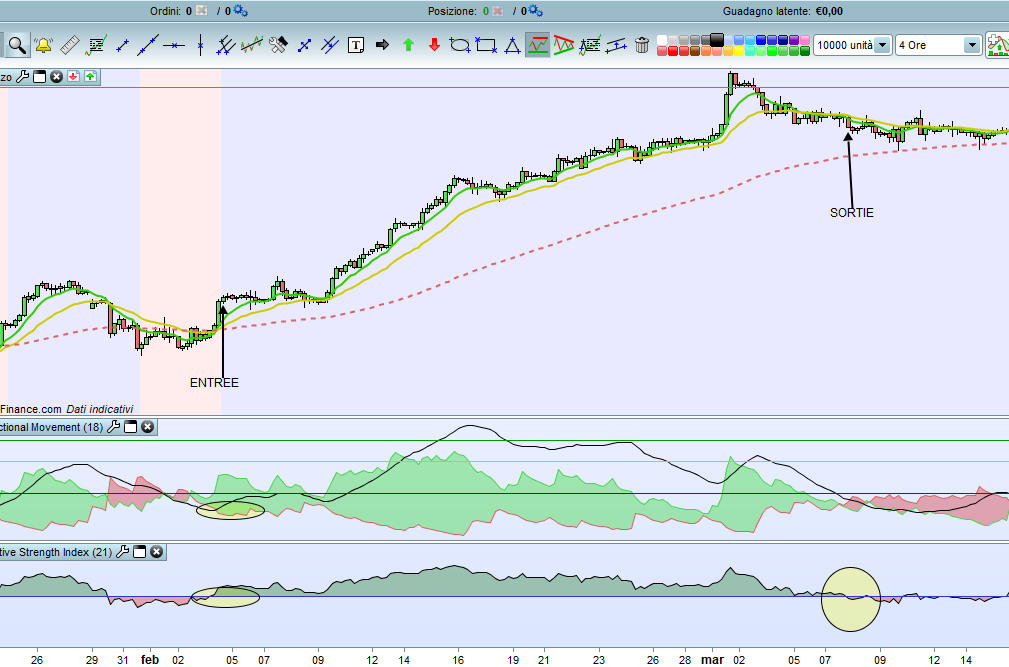Choose the parallel channel lines tool
Screen dimensions: 1009x667
click(x=225, y=45)
